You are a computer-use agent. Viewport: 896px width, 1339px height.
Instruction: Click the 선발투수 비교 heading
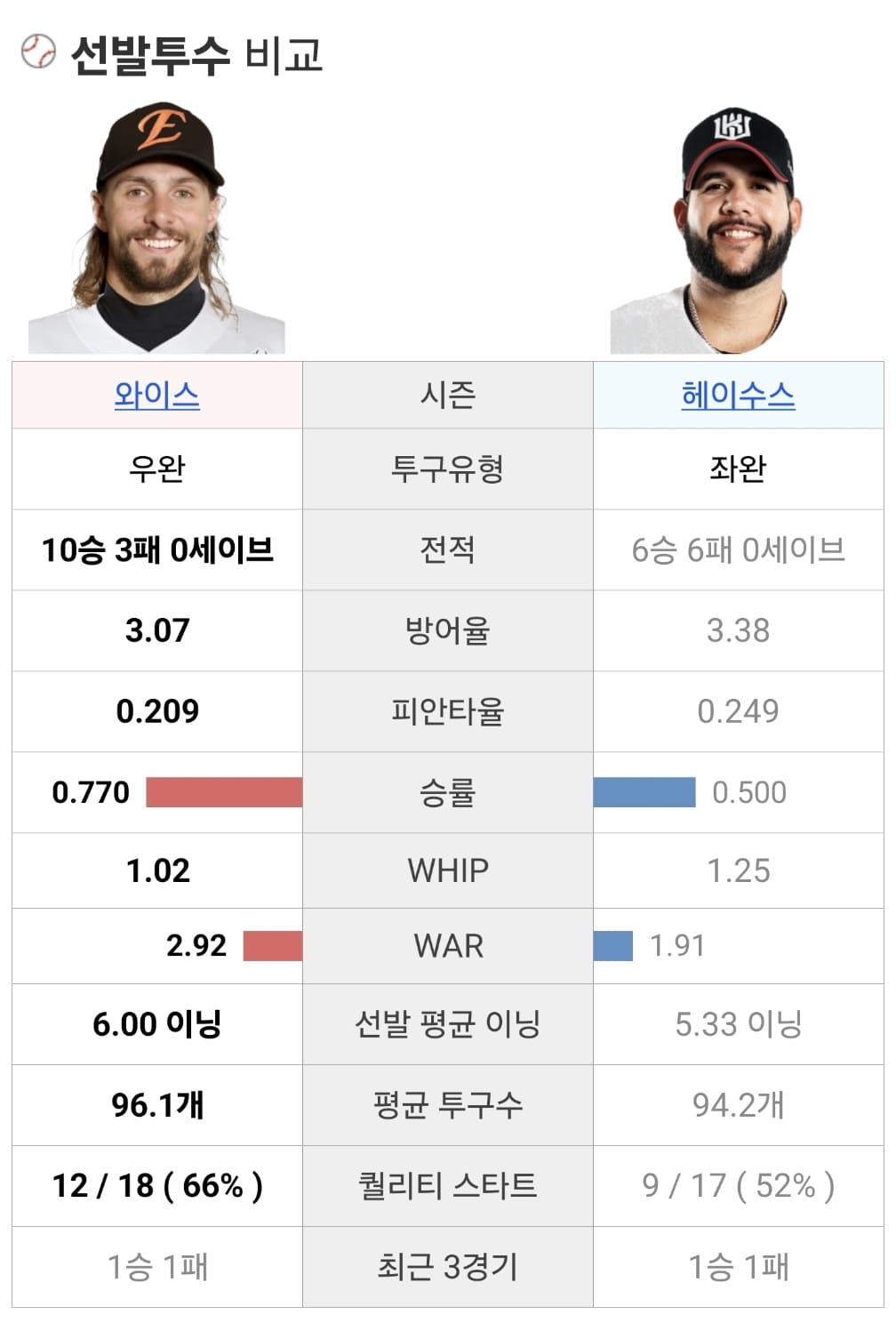tap(196, 54)
